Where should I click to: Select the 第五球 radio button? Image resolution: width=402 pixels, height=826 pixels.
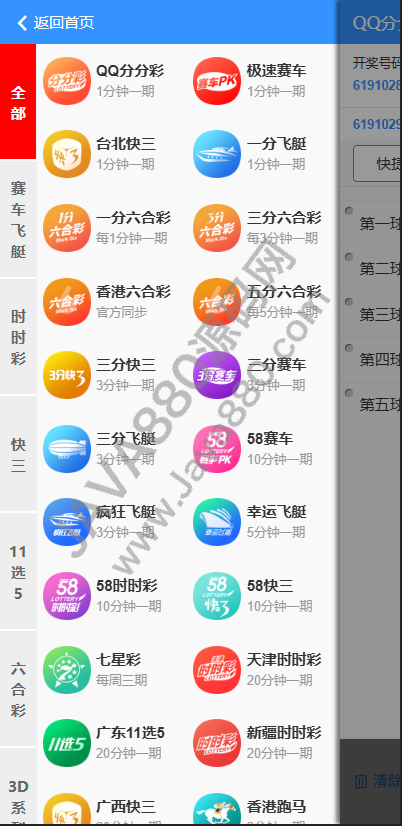[x=349, y=393]
